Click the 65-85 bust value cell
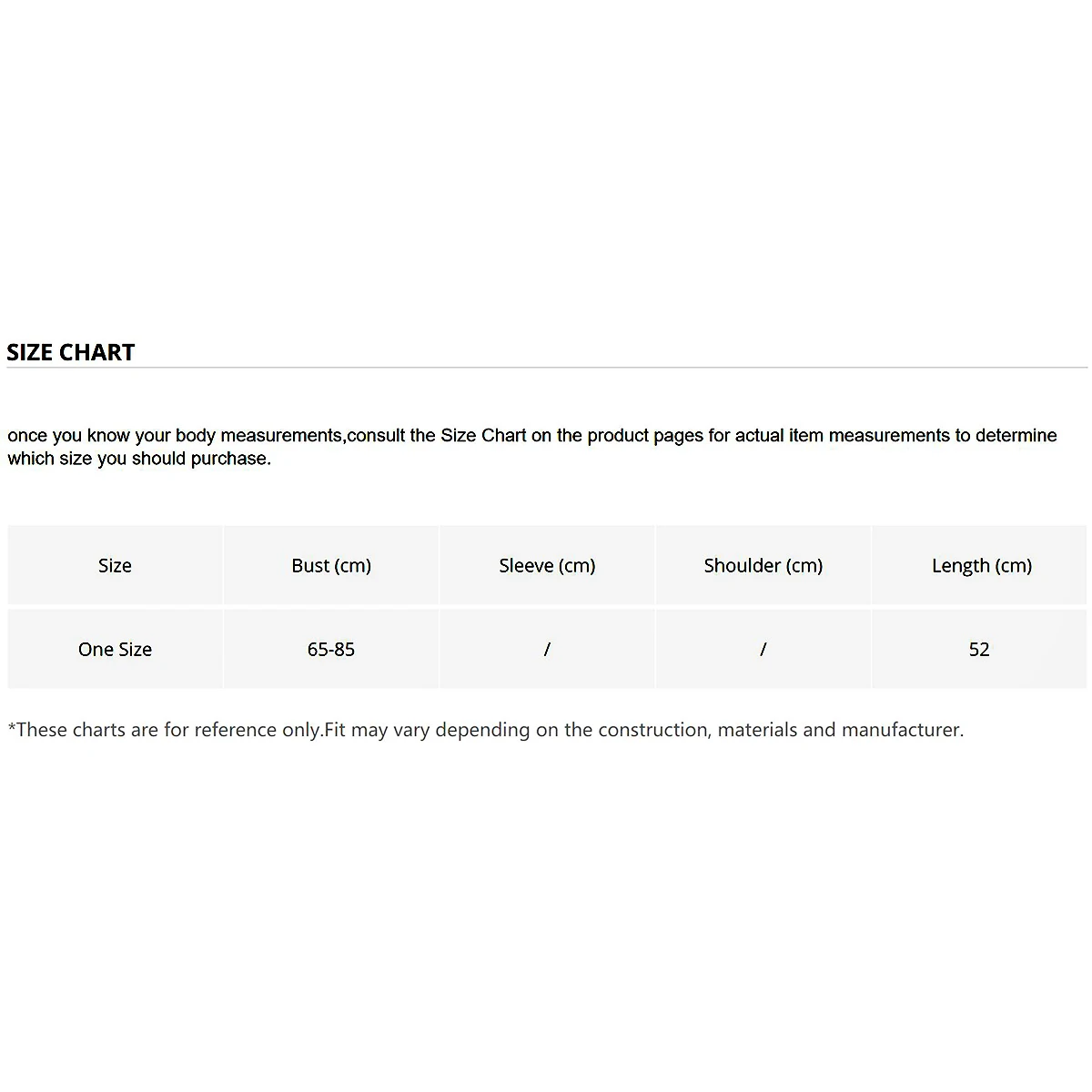The width and height of the screenshot is (1092, 1092). (x=331, y=649)
